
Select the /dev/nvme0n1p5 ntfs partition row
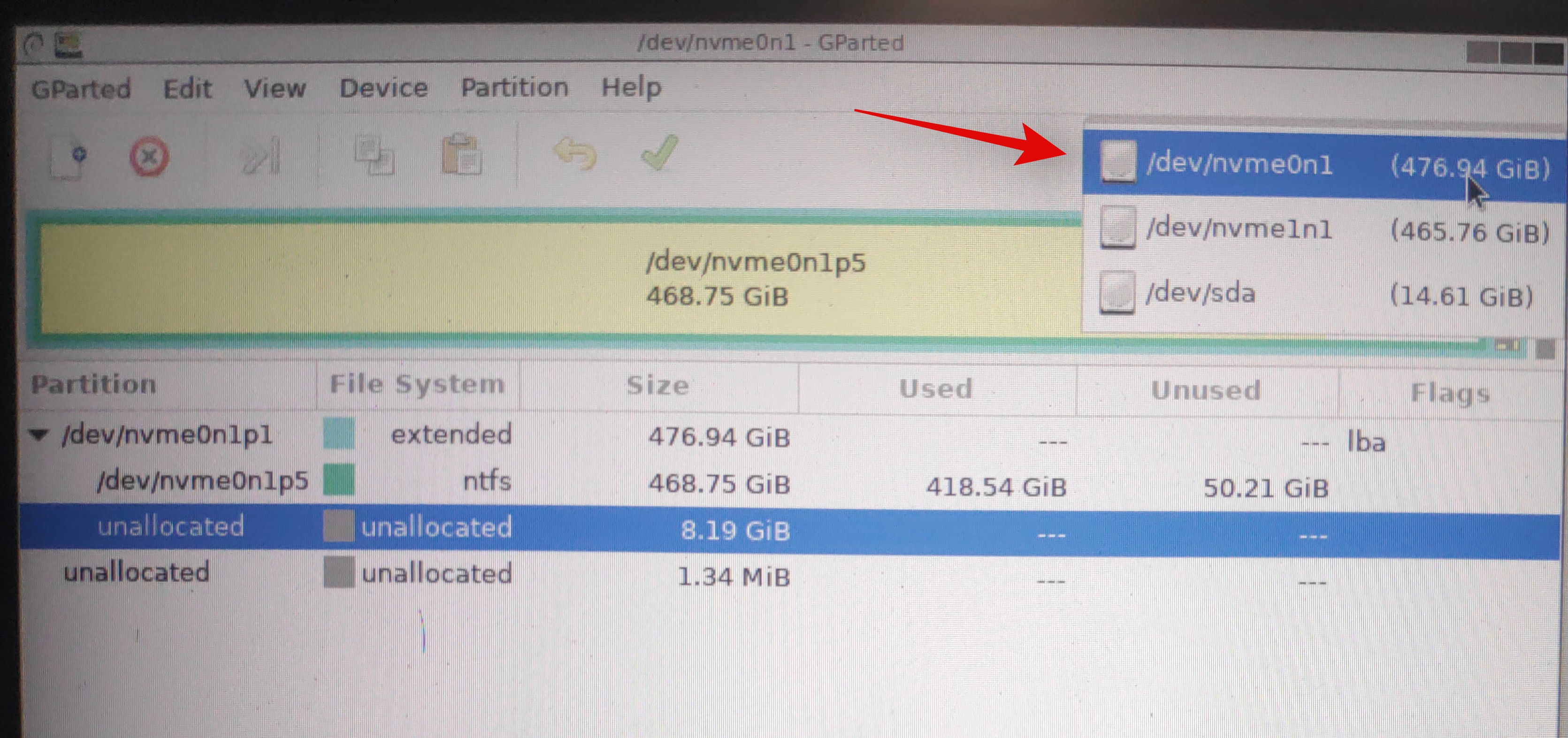(x=203, y=481)
